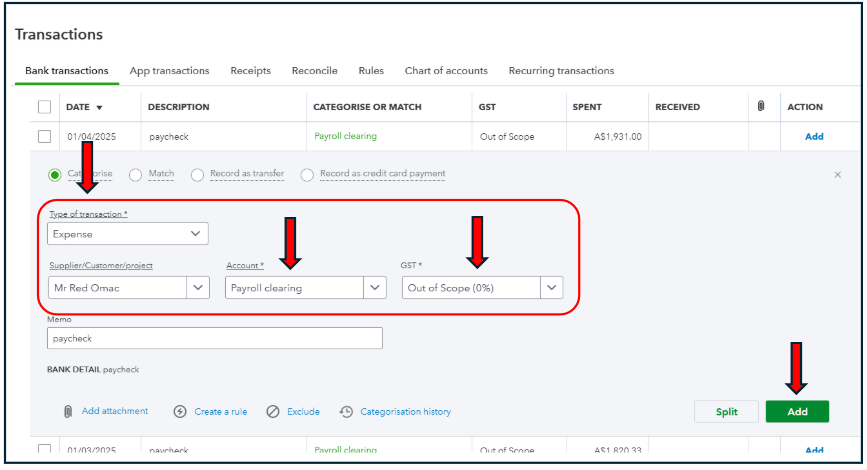Click the 01/04/2025 date cell
This screenshot has width=867, height=470.
point(92,137)
